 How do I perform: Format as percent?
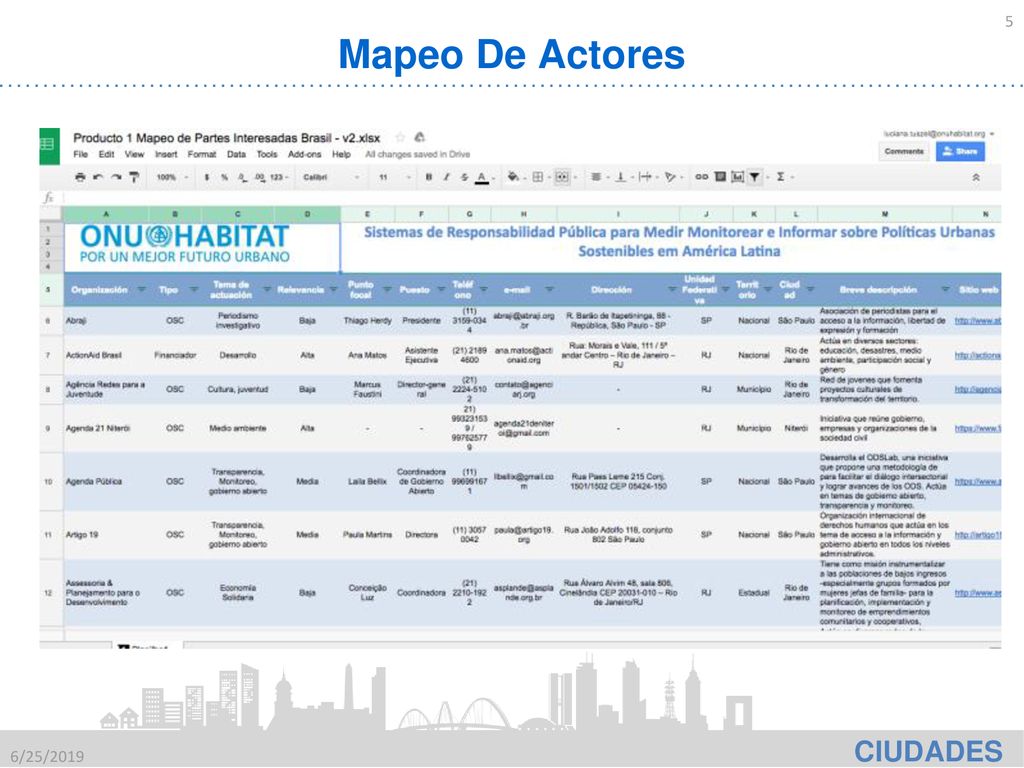click(x=224, y=177)
